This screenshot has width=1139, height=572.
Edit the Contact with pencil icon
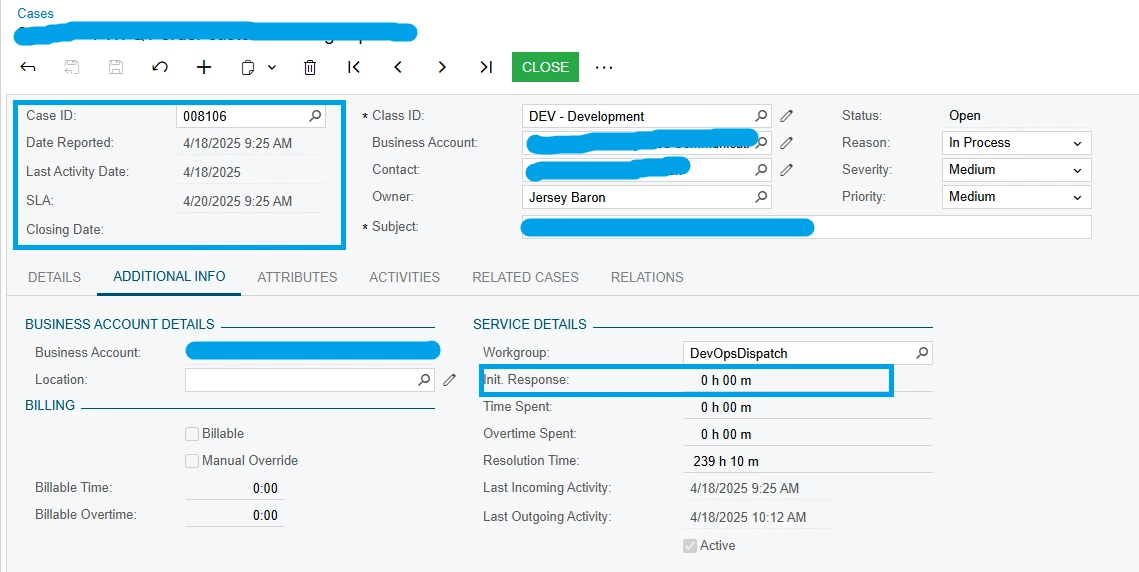tap(786, 169)
